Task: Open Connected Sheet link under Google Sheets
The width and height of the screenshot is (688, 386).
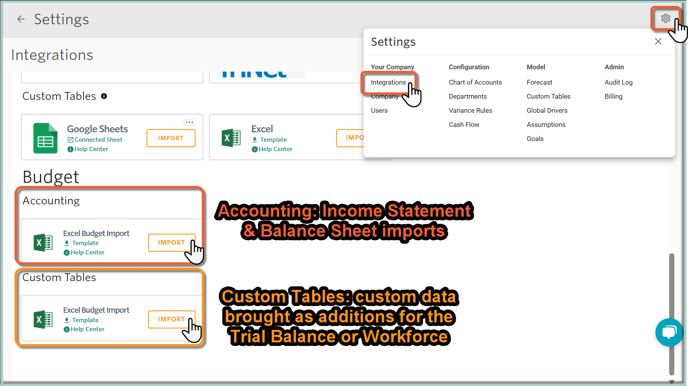Action: [x=95, y=139]
